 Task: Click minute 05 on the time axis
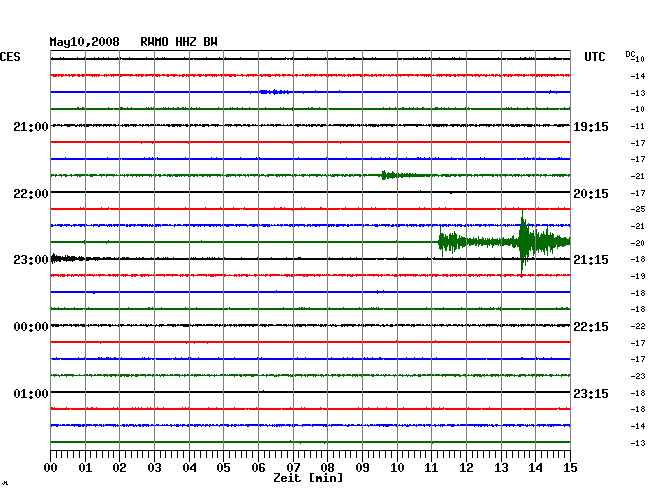[x=223, y=468]
